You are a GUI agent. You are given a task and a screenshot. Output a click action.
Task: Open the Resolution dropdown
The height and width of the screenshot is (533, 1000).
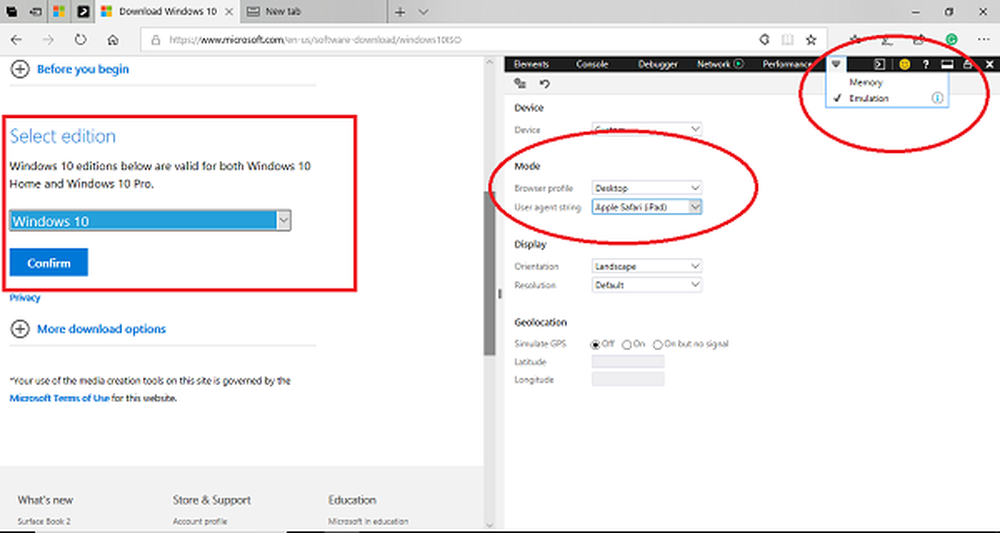coord(647,285)
